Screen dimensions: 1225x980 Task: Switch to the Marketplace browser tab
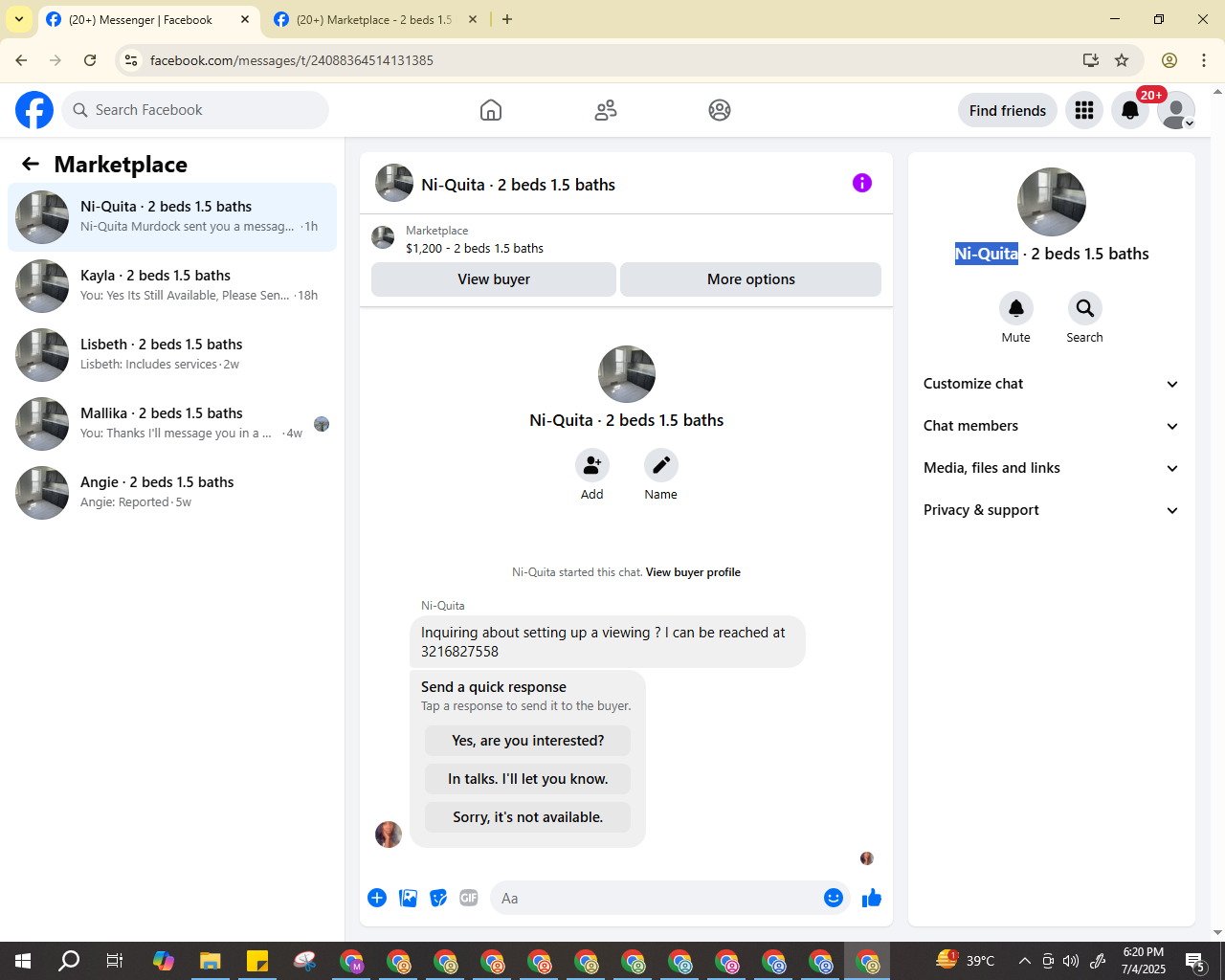pyautogui.click(x=373, y=19)
